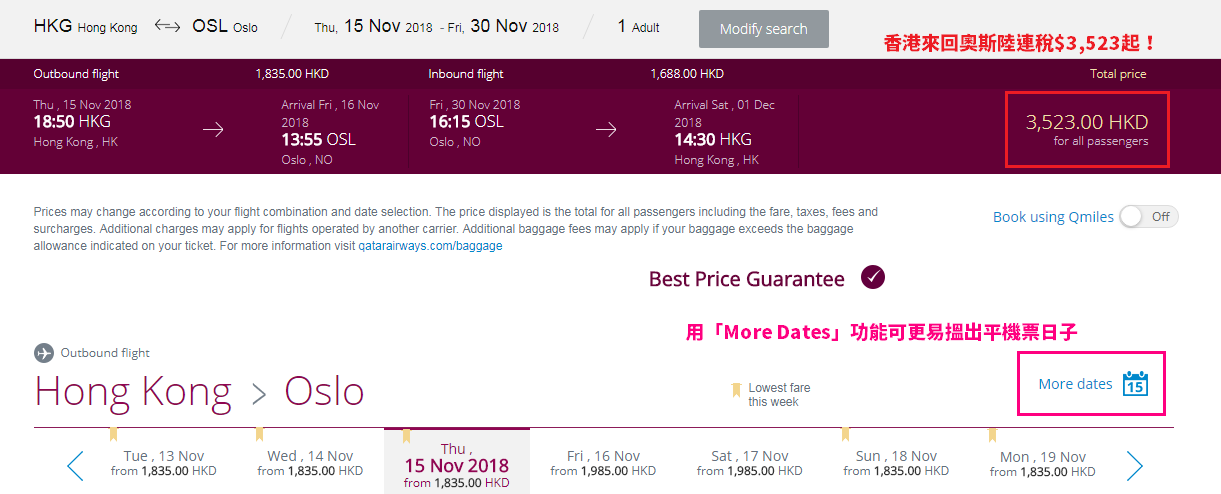1221x494 pixels.
Task: Select the Wed, 14 Nov fare tab
Action: click(x=310, y=463)
